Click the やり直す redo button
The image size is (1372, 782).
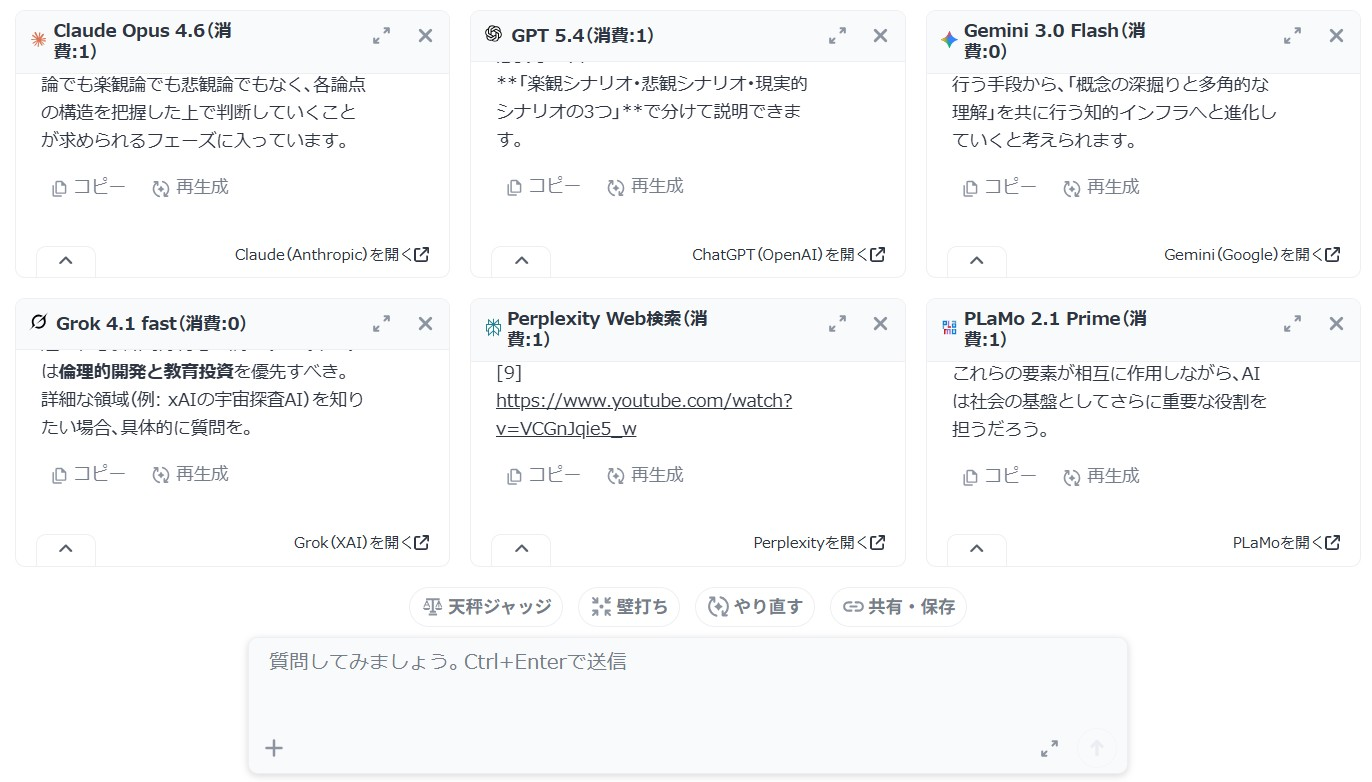coord(755,607)
